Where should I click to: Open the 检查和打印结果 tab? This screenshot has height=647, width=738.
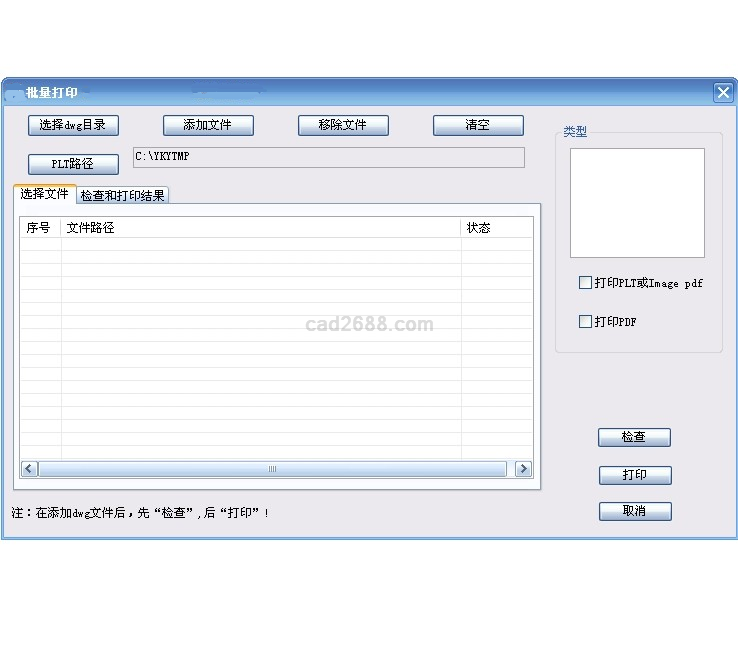coord(123,196)
